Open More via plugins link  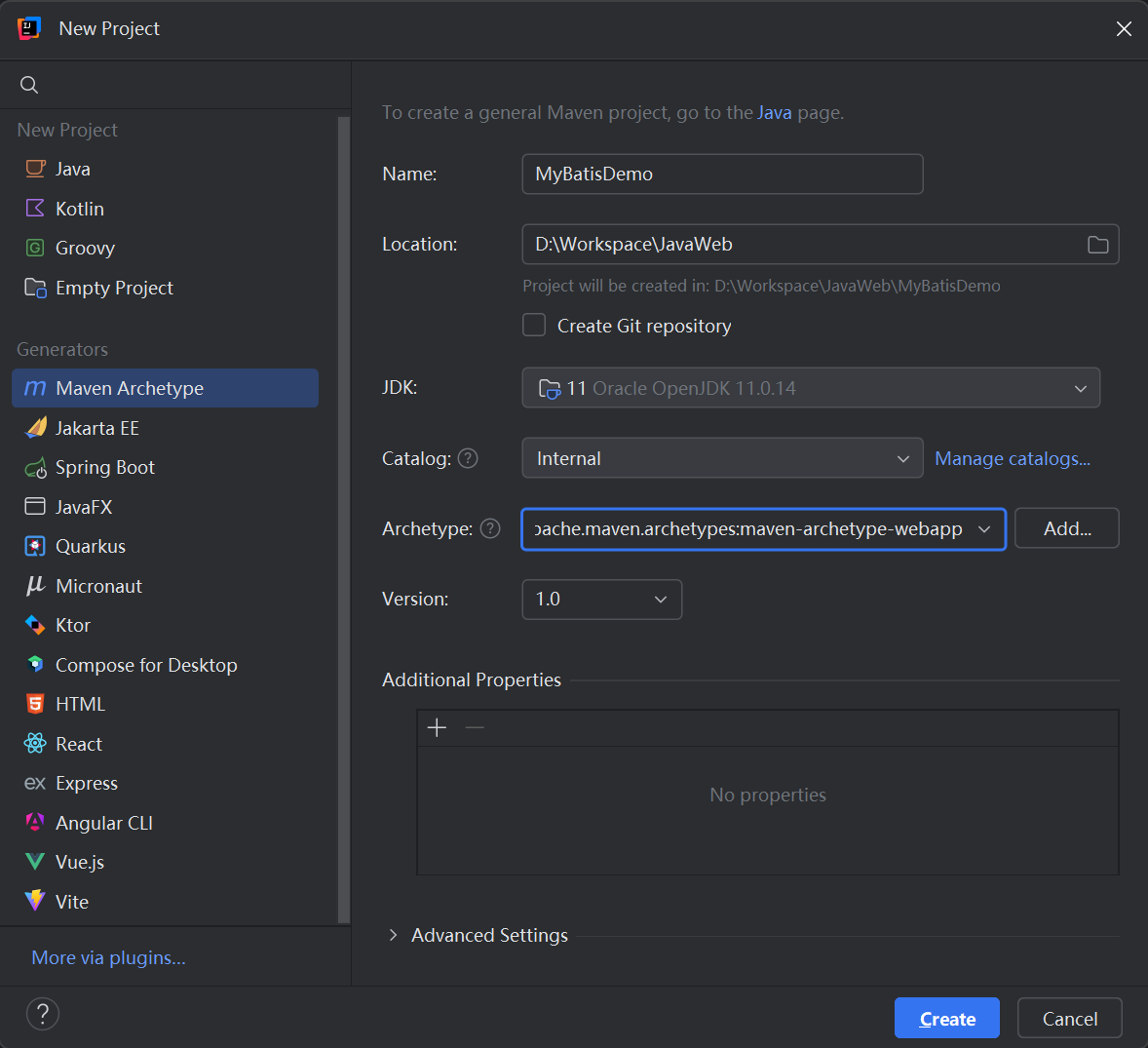108,958
